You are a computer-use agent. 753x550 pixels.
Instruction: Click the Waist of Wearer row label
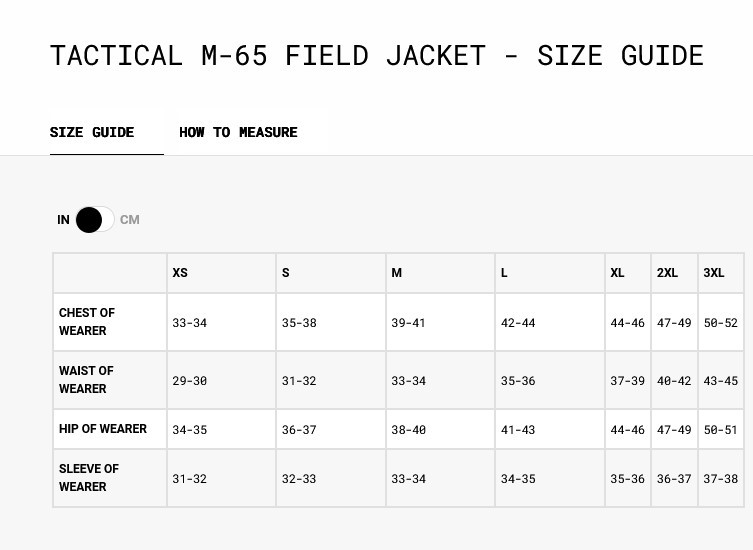(x=86, y=380)
